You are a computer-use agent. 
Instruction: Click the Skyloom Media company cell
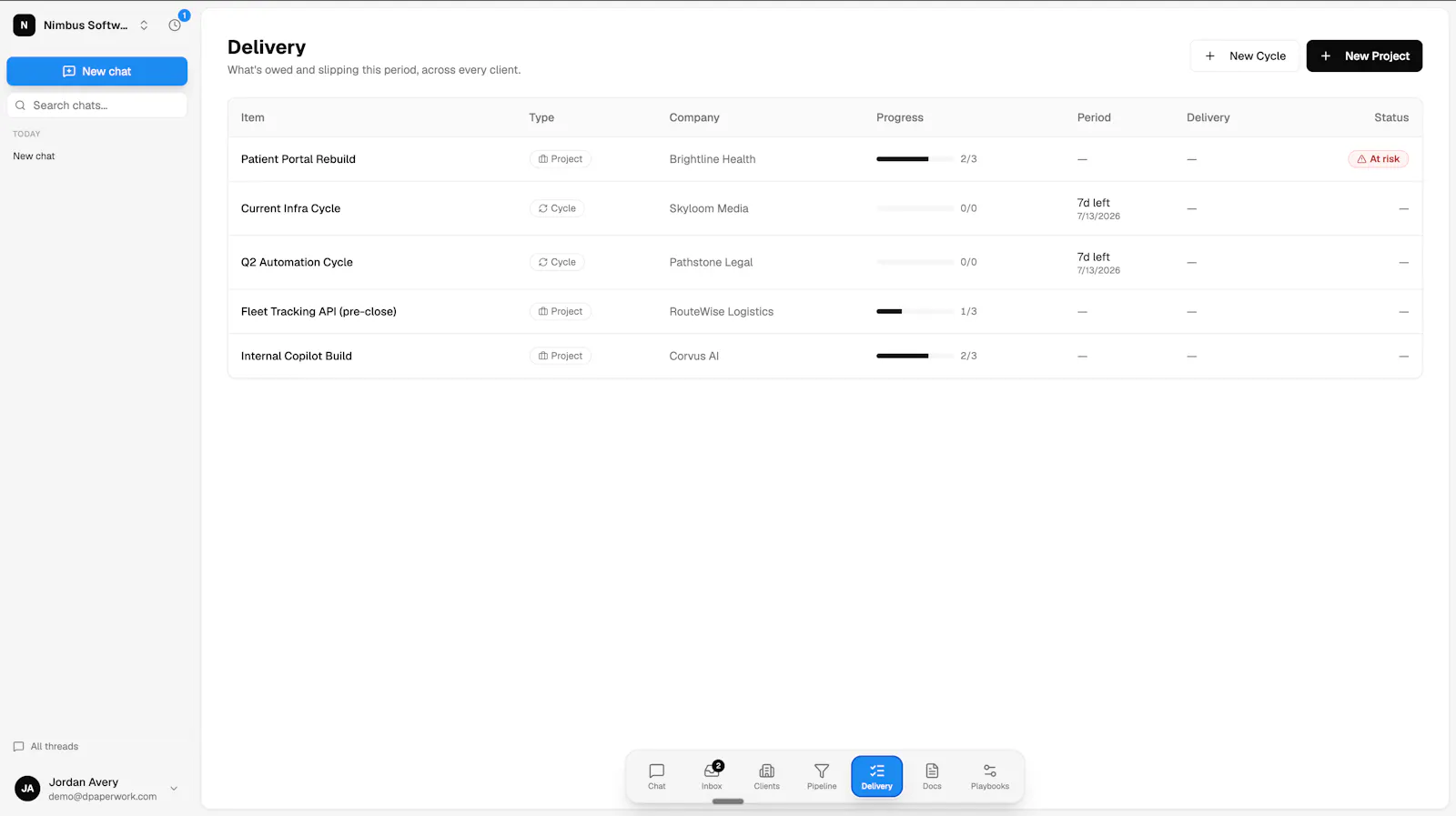[x=709, y=208]
